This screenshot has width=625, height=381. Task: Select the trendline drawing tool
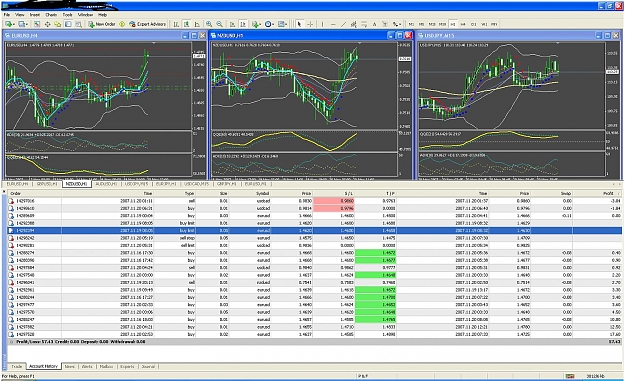click(x=343, y=24)
